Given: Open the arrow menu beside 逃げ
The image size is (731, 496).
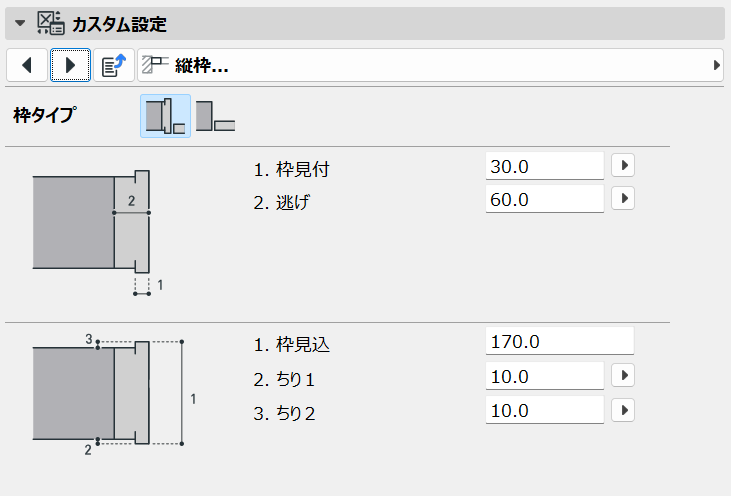Looking at the screenshot, I should pos(623,198).
